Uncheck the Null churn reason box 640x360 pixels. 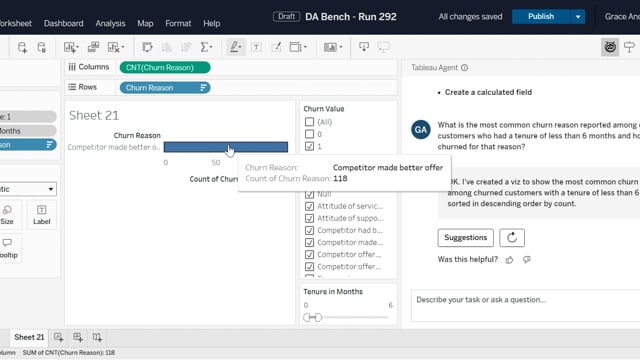tap(309, 194)
